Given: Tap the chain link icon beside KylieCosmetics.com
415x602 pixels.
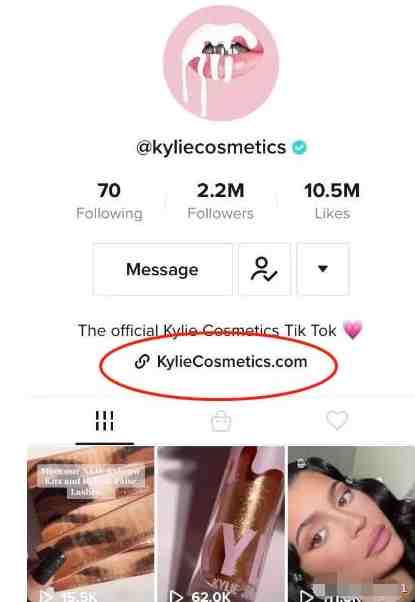Looking at the screenshot, I should [142, 362].
